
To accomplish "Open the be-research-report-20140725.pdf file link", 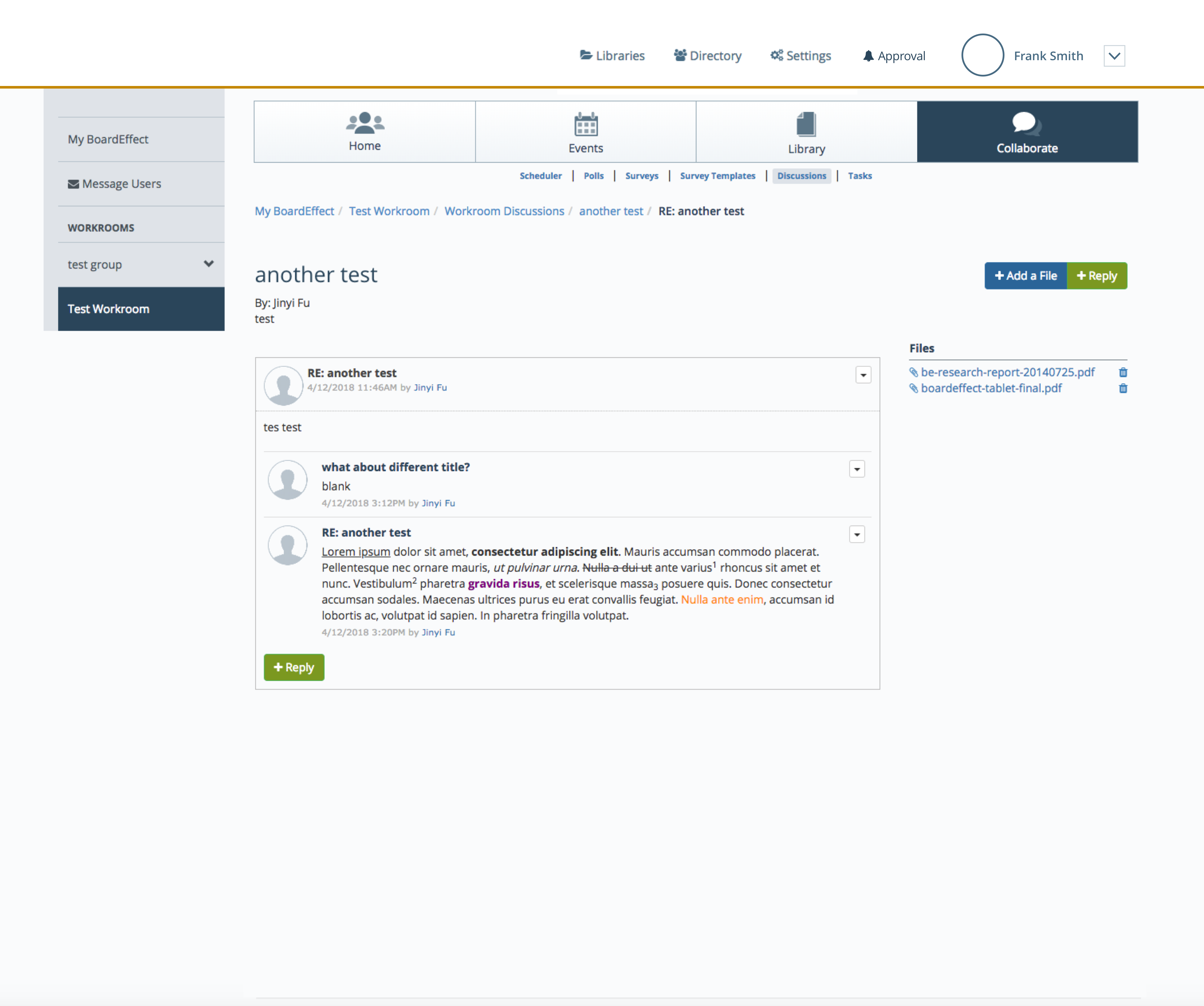I will click(x=1007, y=373).
